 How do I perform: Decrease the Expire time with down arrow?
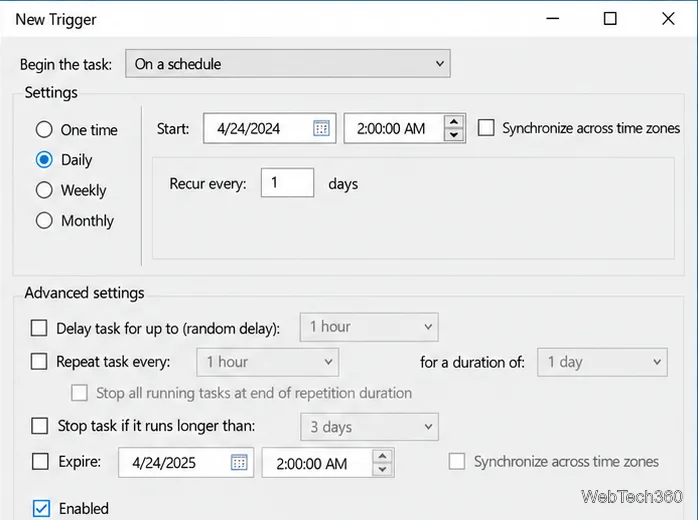click(382, 469)
